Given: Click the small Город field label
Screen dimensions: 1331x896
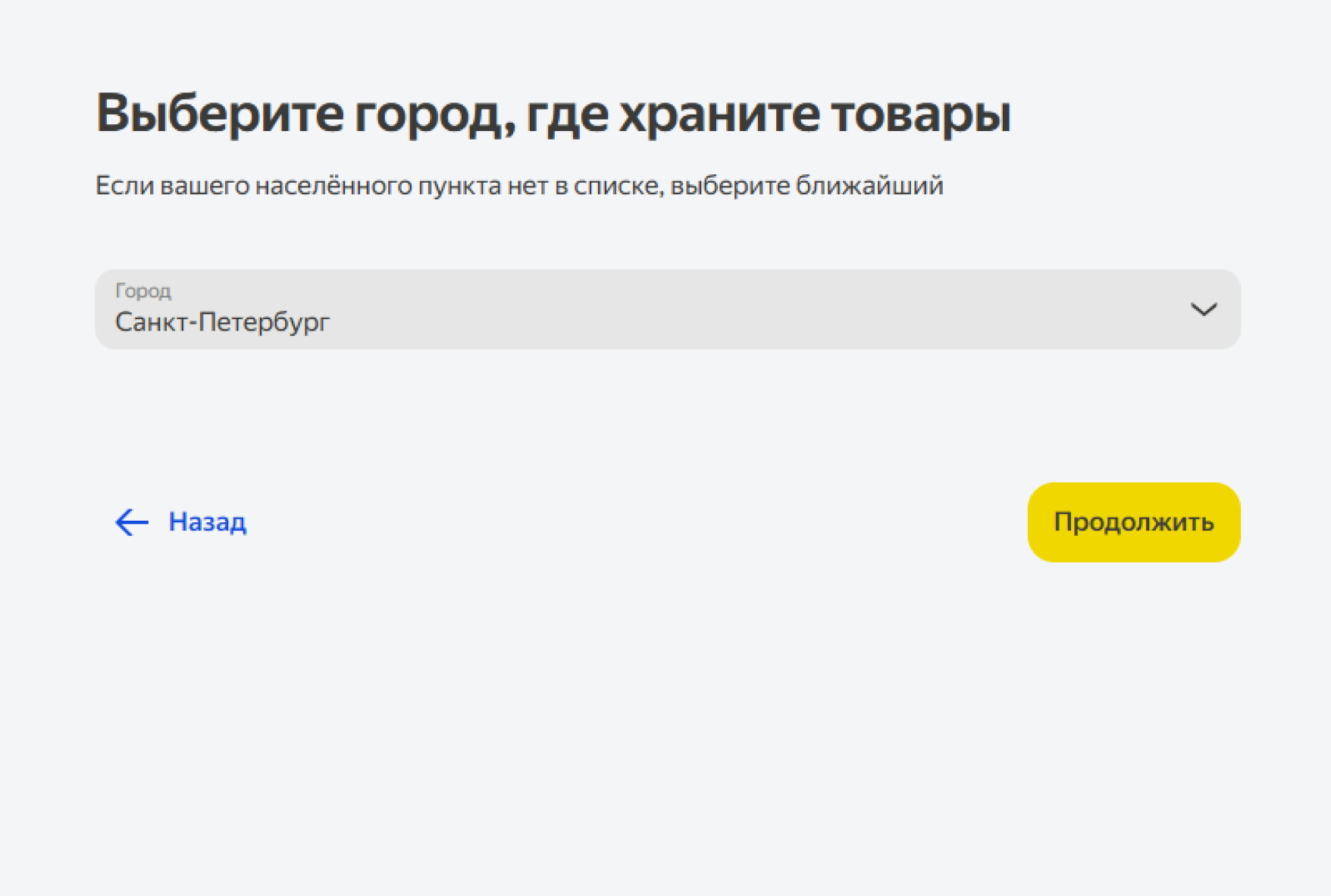Looking at the screenshot, I should [x=142, y=290].
